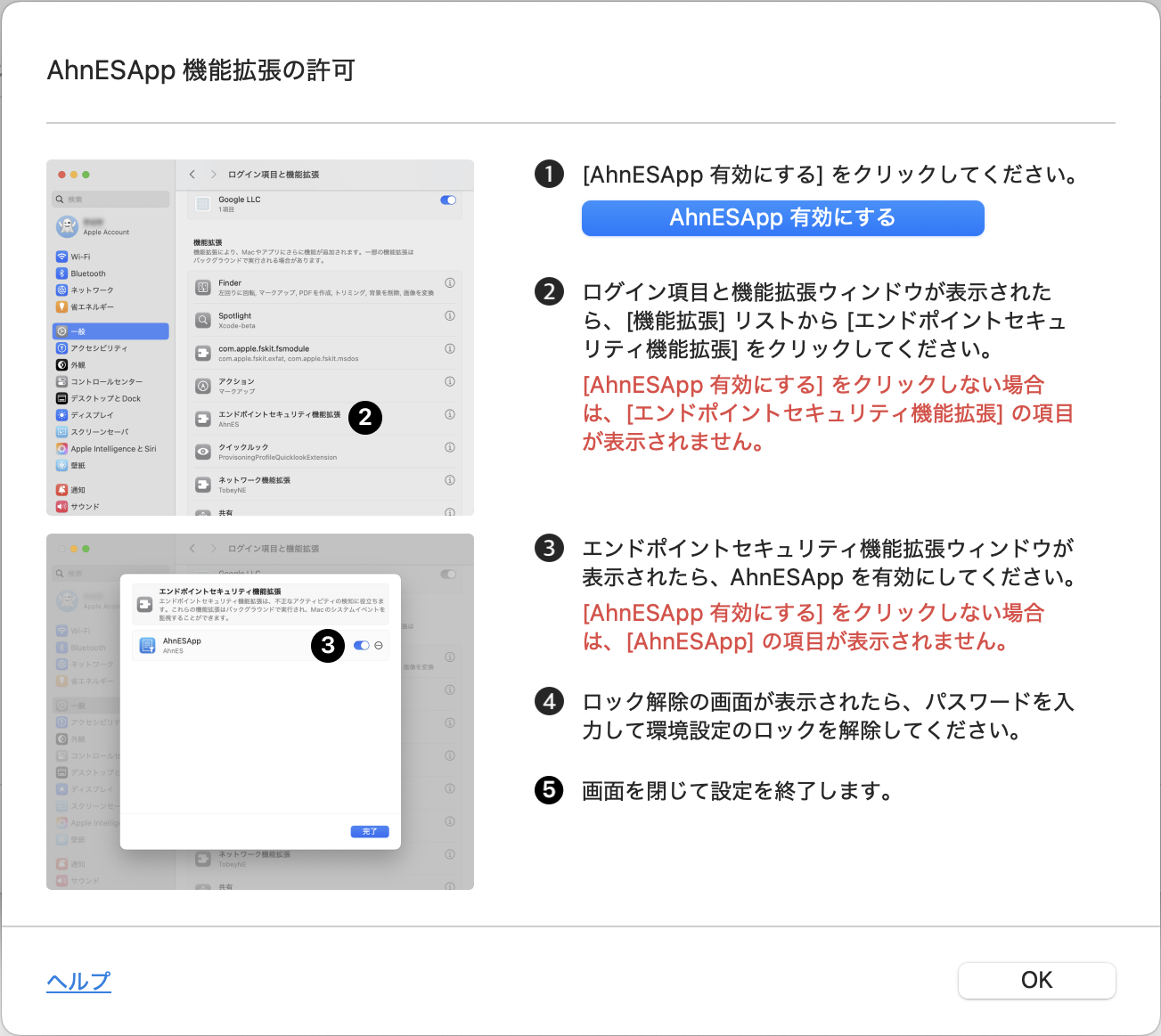Select Wi-Fi in upper illustration sidebar

(110, 257)
